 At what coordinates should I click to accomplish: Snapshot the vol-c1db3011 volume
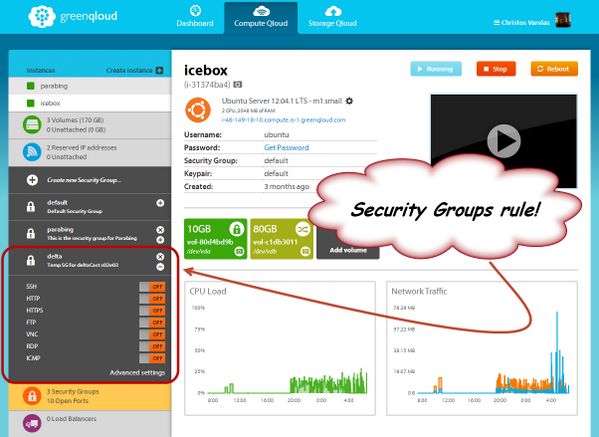pos(305,251)
